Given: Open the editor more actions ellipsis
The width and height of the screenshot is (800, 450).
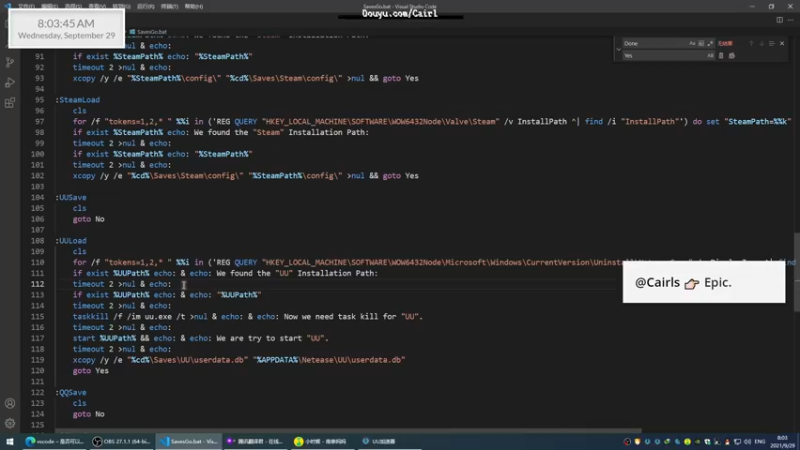Looking at the screenshot, I should [x=790, y=20].
